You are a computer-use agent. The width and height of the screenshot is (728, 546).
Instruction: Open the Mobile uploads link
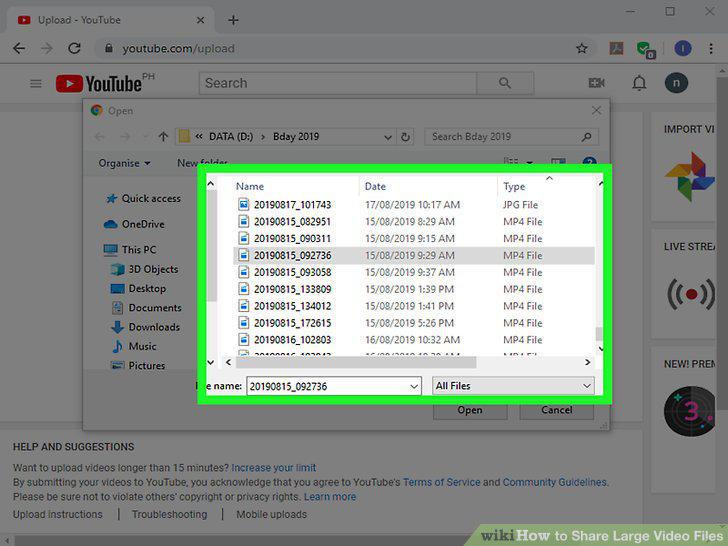click(x=272, y=514)
